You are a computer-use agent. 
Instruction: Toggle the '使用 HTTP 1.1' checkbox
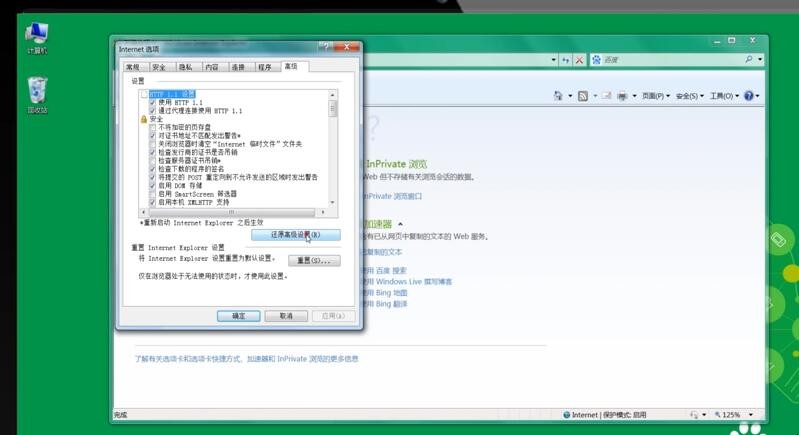pos(153,102)
